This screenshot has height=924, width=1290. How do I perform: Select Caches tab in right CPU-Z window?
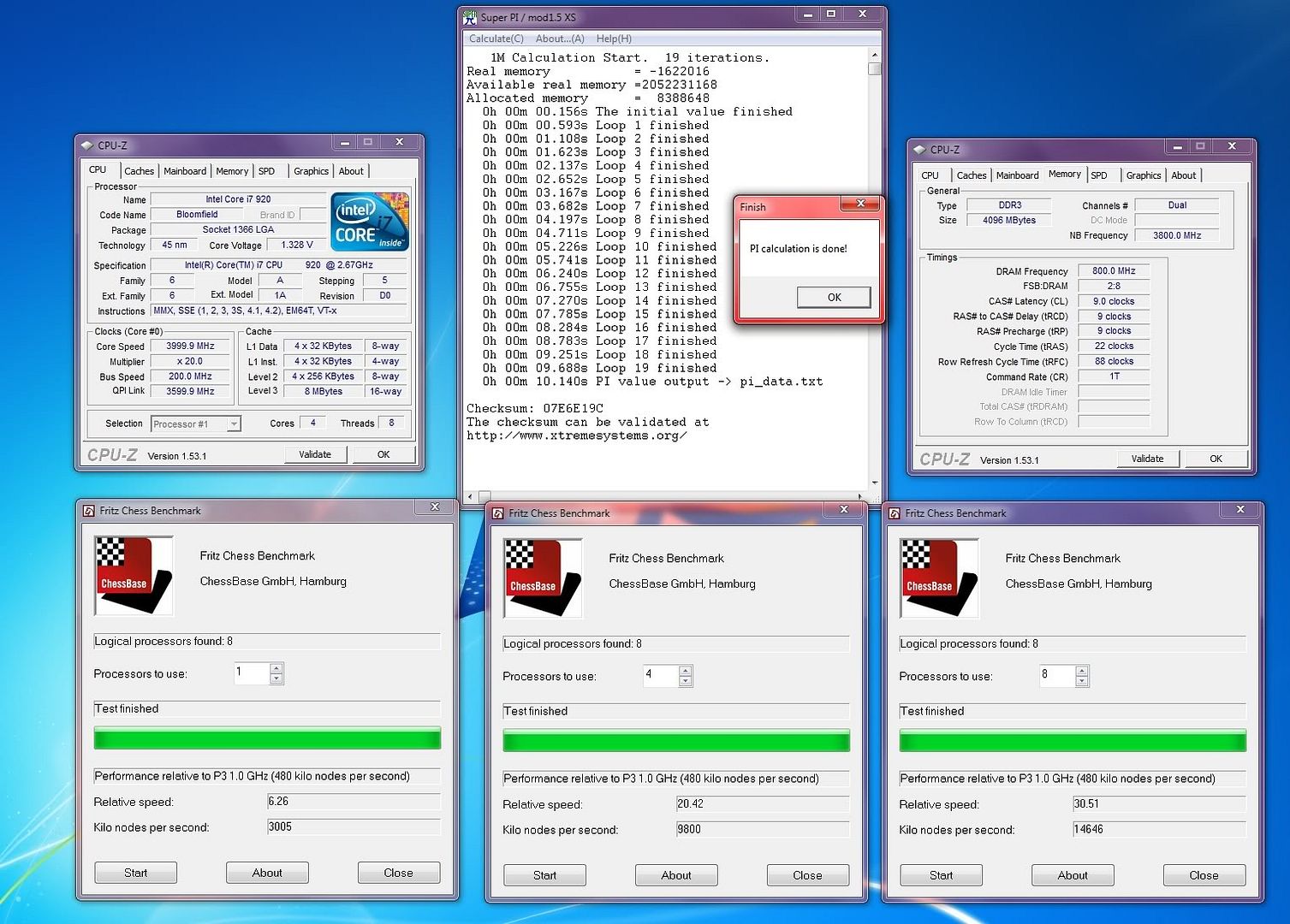(972, 175)
